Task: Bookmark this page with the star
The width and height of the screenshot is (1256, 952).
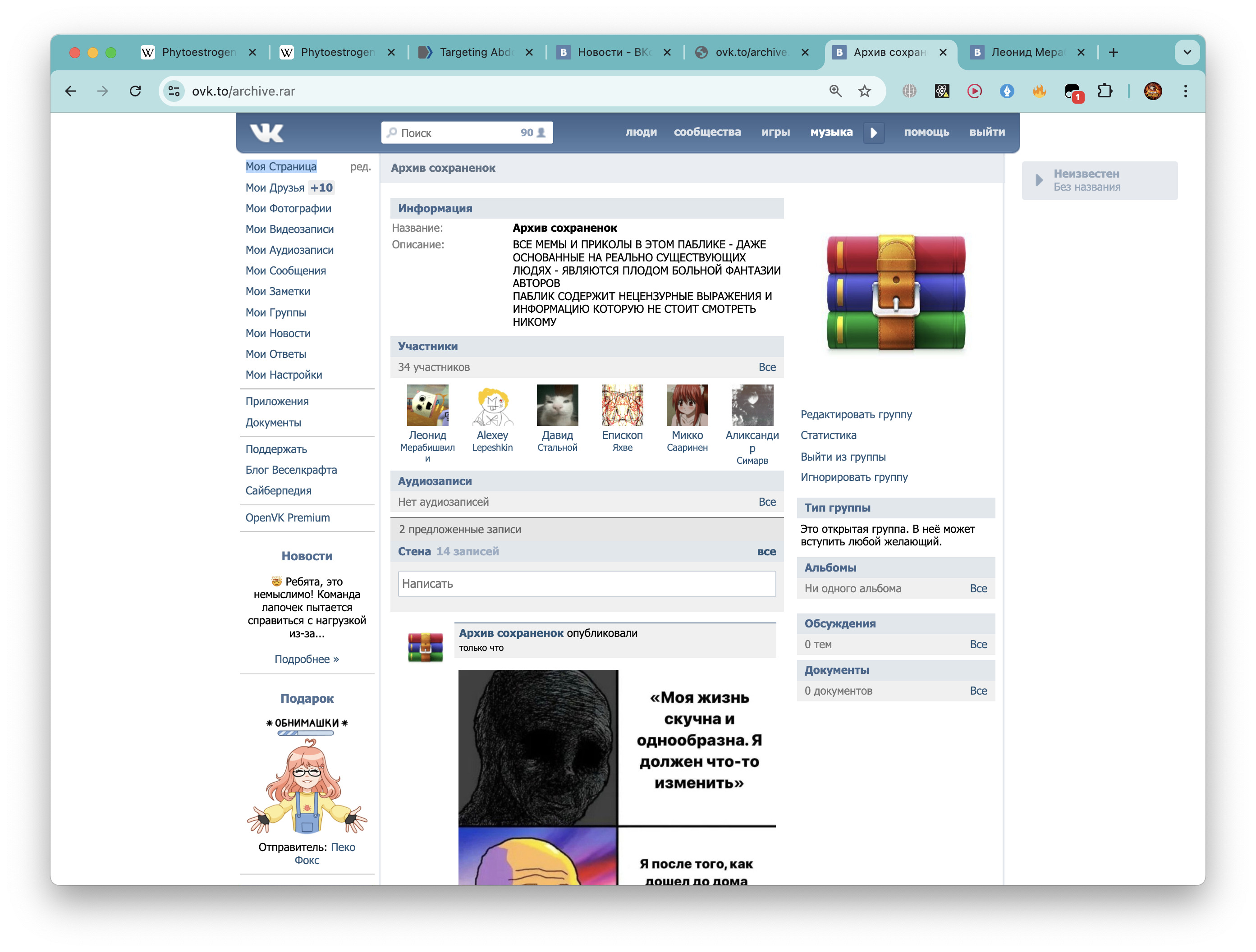Action: [864, 91]
